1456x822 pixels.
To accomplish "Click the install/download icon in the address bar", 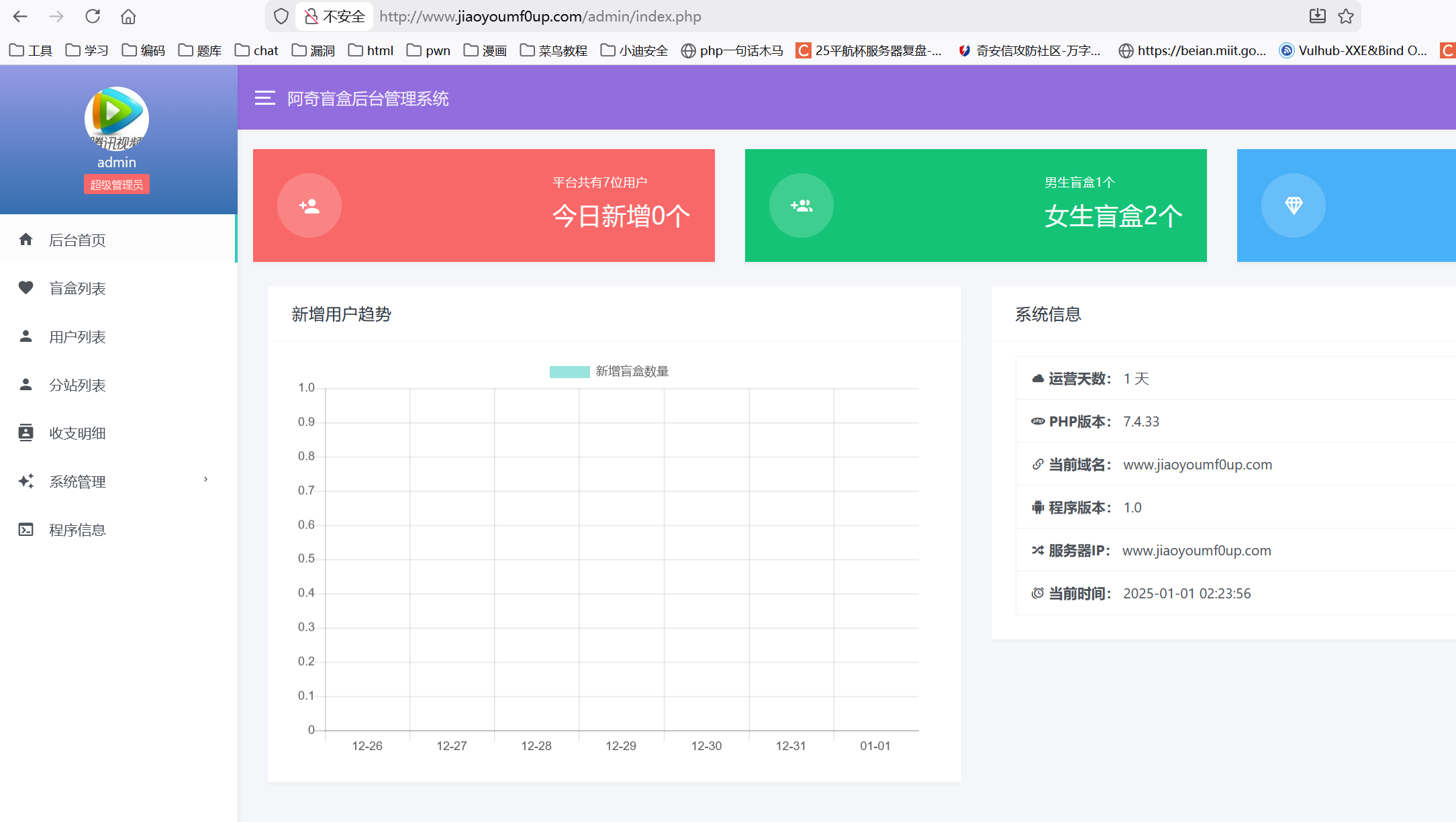I will 1318,16.
